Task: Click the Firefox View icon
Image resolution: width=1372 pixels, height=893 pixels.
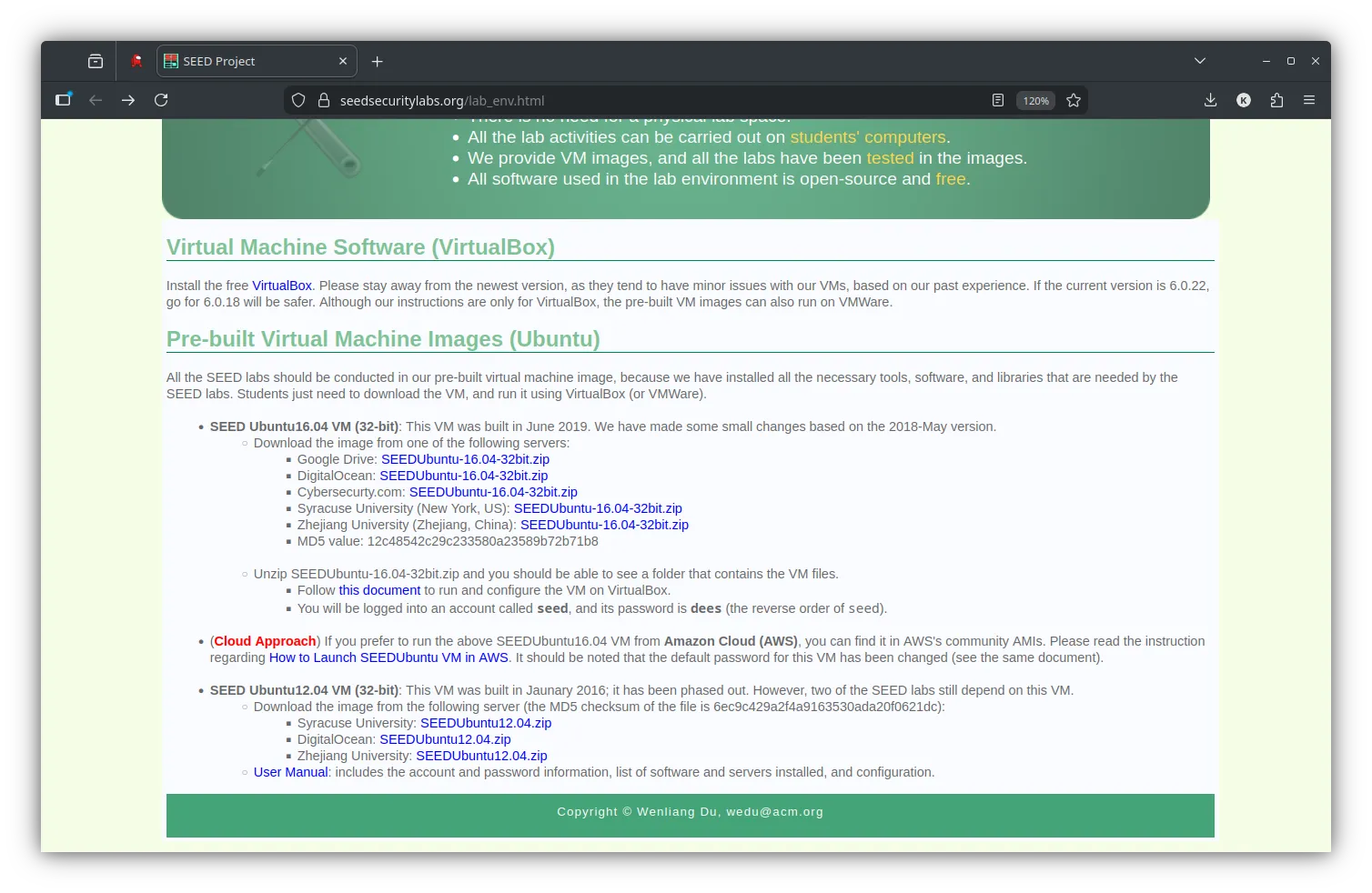Action: (x=96, y=61)
